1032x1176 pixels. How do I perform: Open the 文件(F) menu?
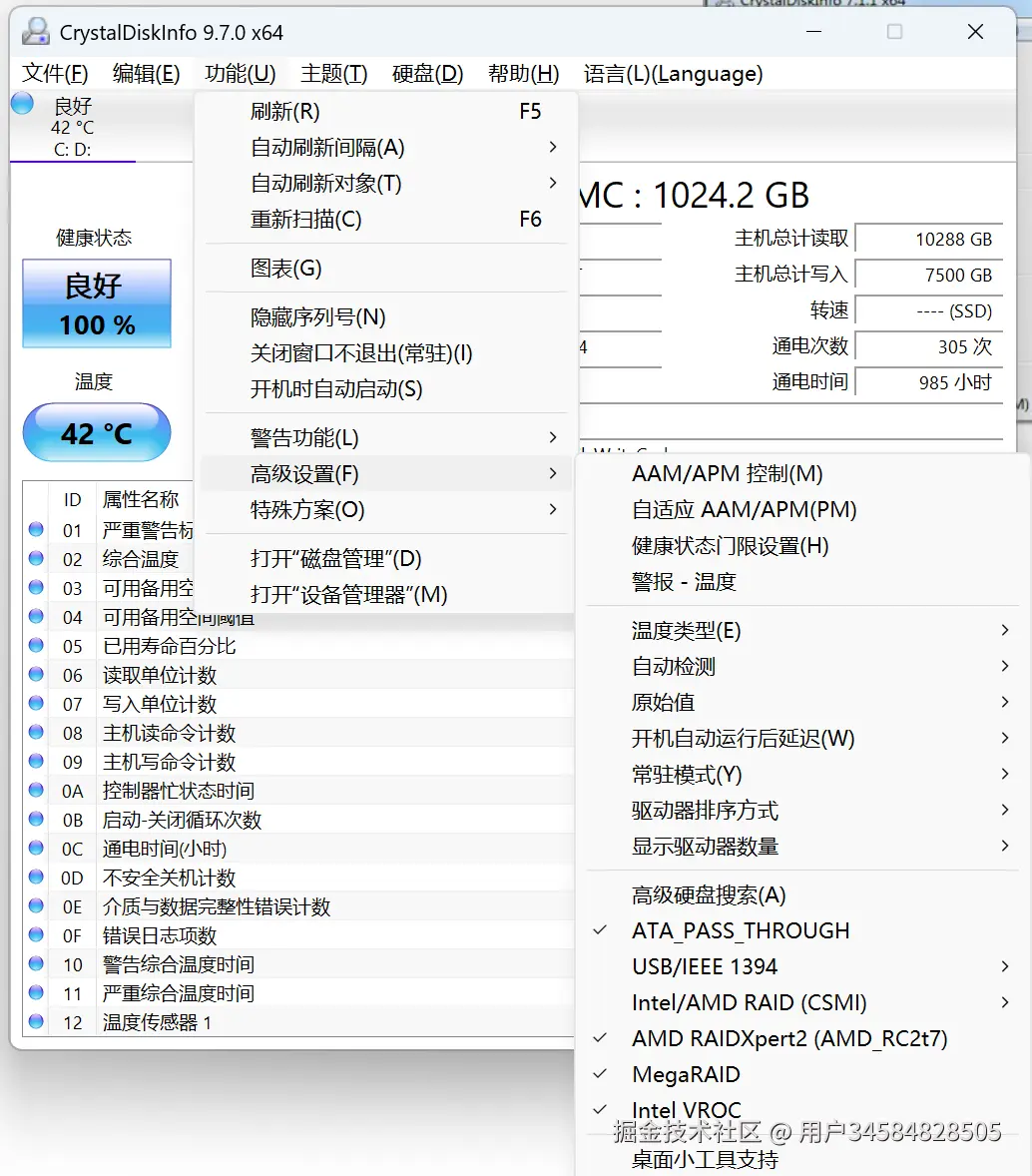55,74
